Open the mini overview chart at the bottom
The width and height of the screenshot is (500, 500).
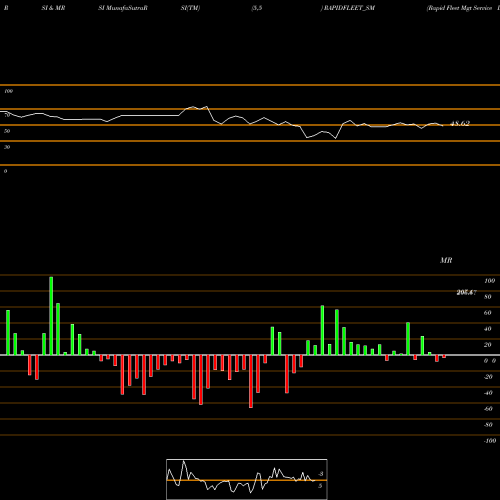pyautogui.click(x=247, y=479)
